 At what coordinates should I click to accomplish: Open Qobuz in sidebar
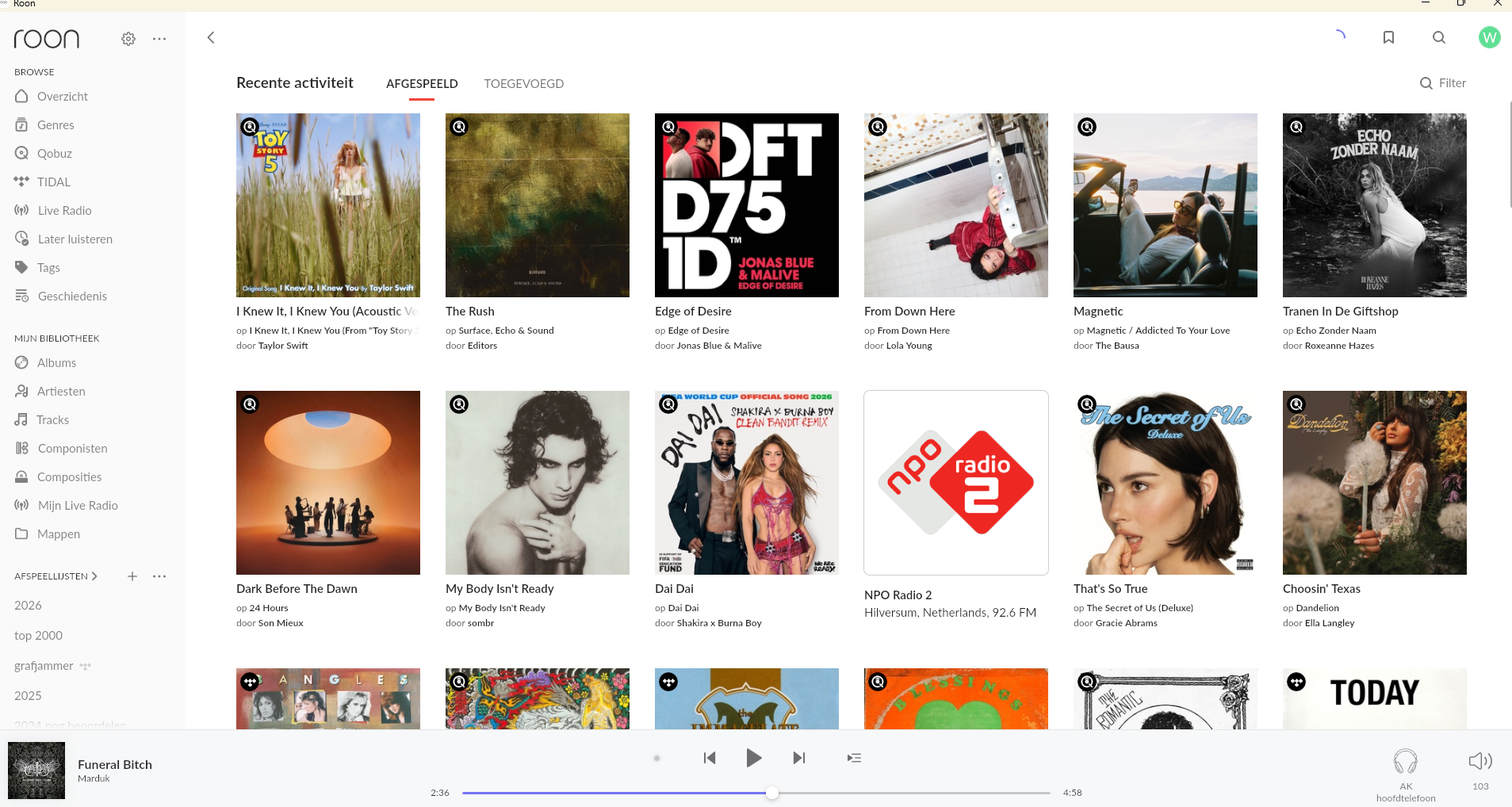[x=55, y=153]
